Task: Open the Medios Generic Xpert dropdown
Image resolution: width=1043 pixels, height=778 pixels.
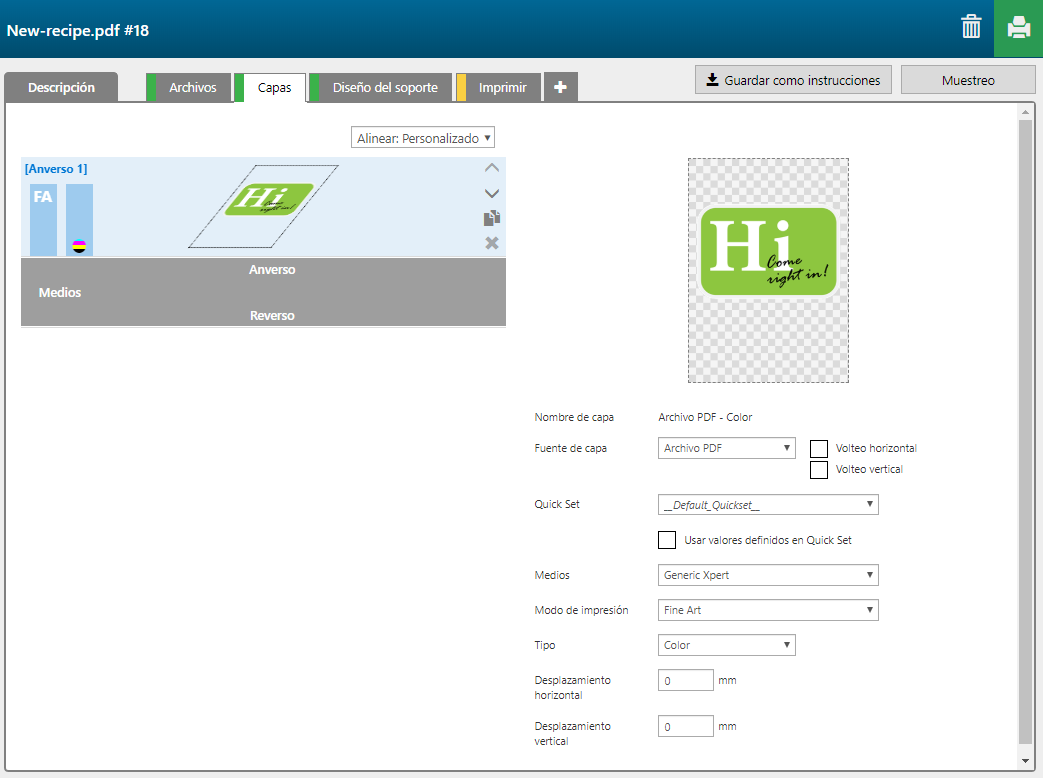Action: coord(768,575)
